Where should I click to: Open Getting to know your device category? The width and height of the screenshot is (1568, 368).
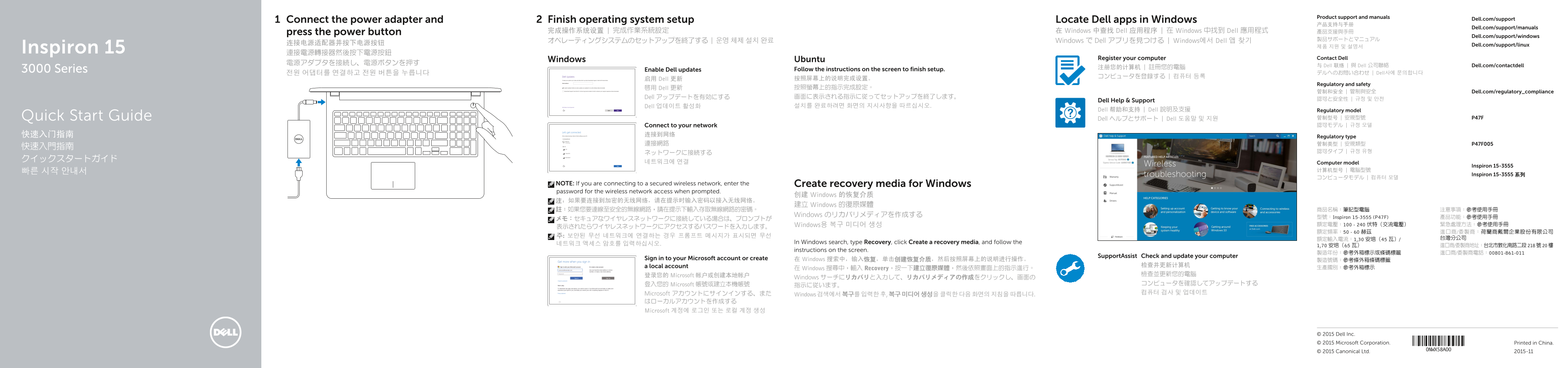(x=1216, y=211)
